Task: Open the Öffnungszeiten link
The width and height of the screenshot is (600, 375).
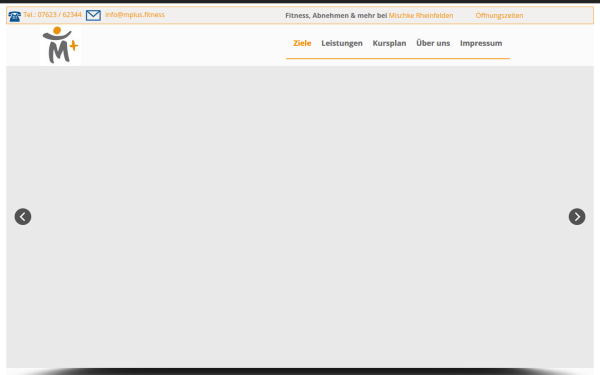Action: click(499, 16)
